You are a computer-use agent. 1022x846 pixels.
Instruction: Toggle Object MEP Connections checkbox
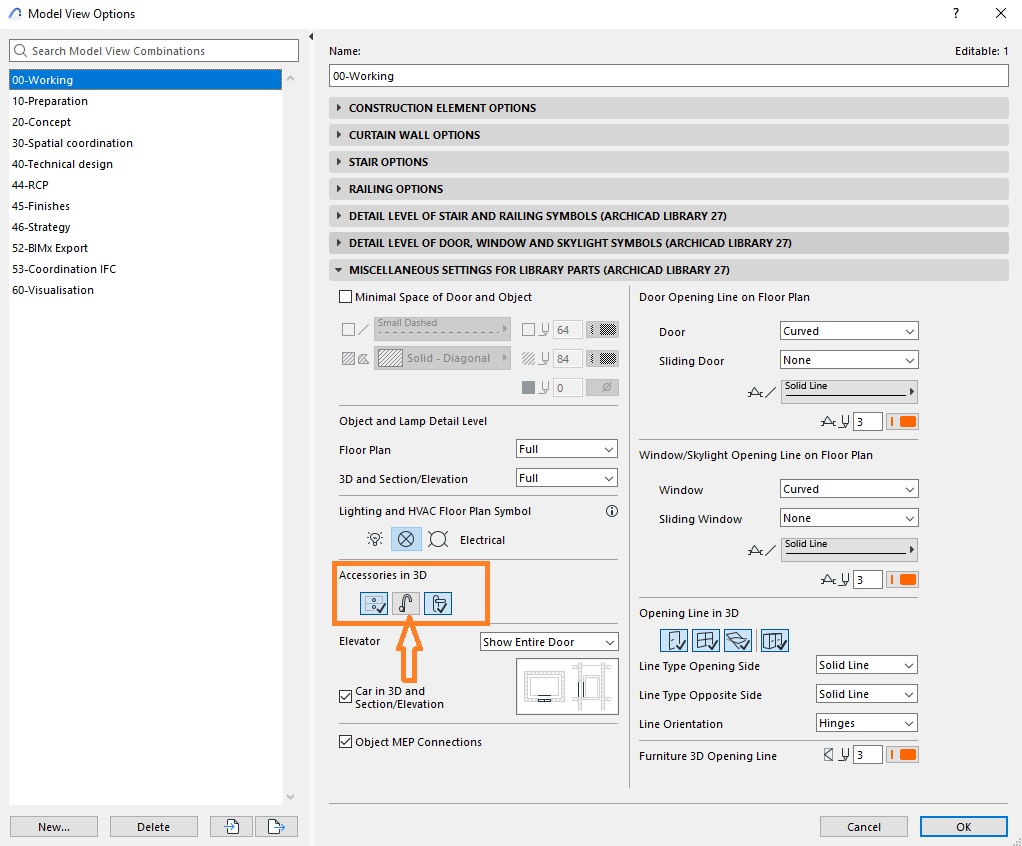click(x=345, y=742)
